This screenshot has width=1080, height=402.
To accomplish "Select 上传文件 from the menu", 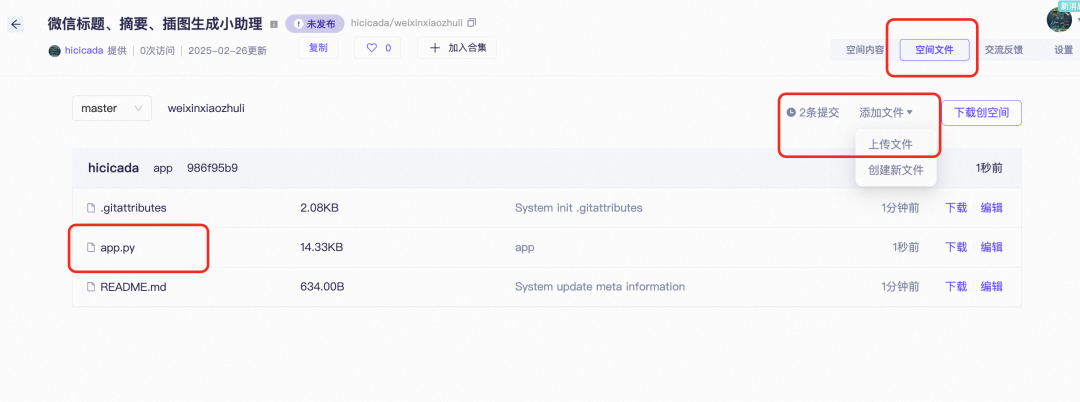I will [890, 144].
